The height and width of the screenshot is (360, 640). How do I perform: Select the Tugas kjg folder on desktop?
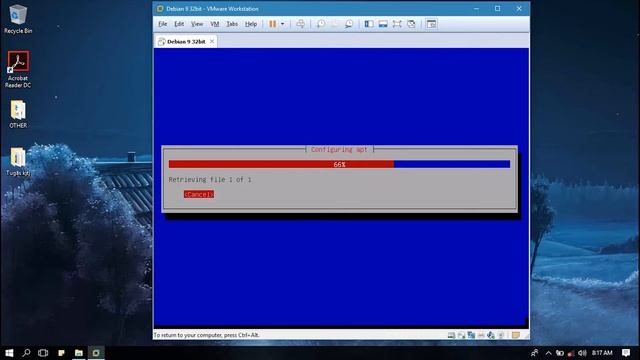18,162
